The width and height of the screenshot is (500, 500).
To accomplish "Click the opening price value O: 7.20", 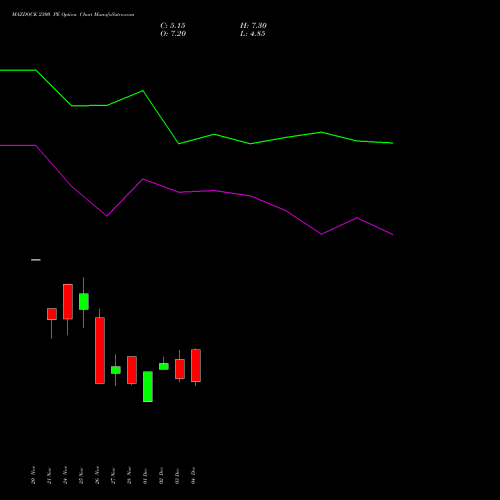I will 173,34.
